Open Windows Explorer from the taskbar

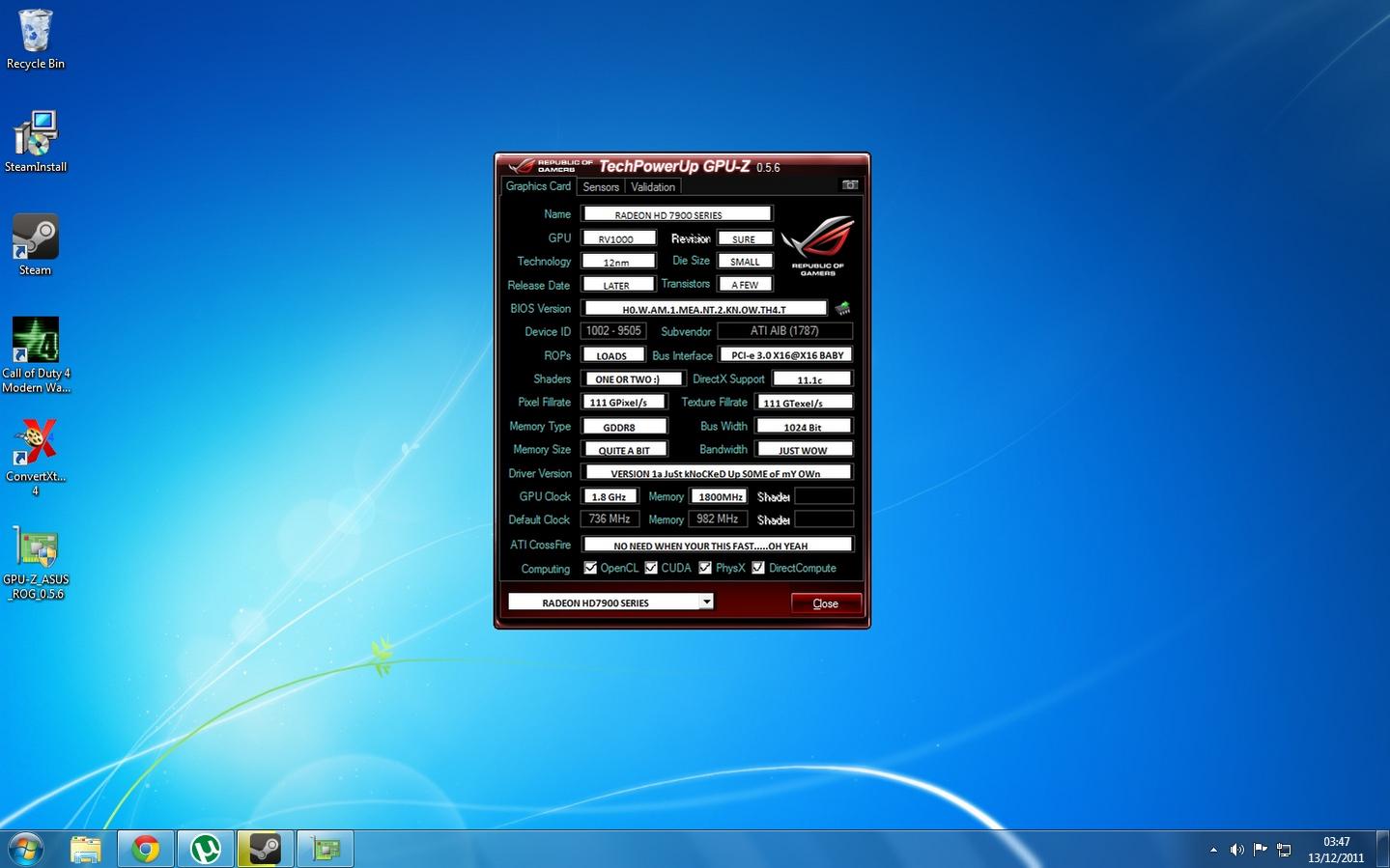(86, 849)
